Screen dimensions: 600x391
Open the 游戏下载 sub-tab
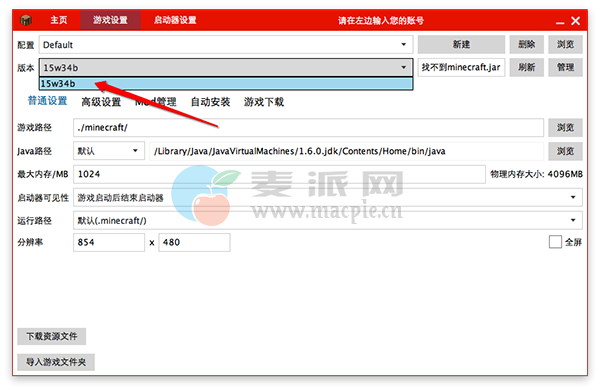coord(264,102)
